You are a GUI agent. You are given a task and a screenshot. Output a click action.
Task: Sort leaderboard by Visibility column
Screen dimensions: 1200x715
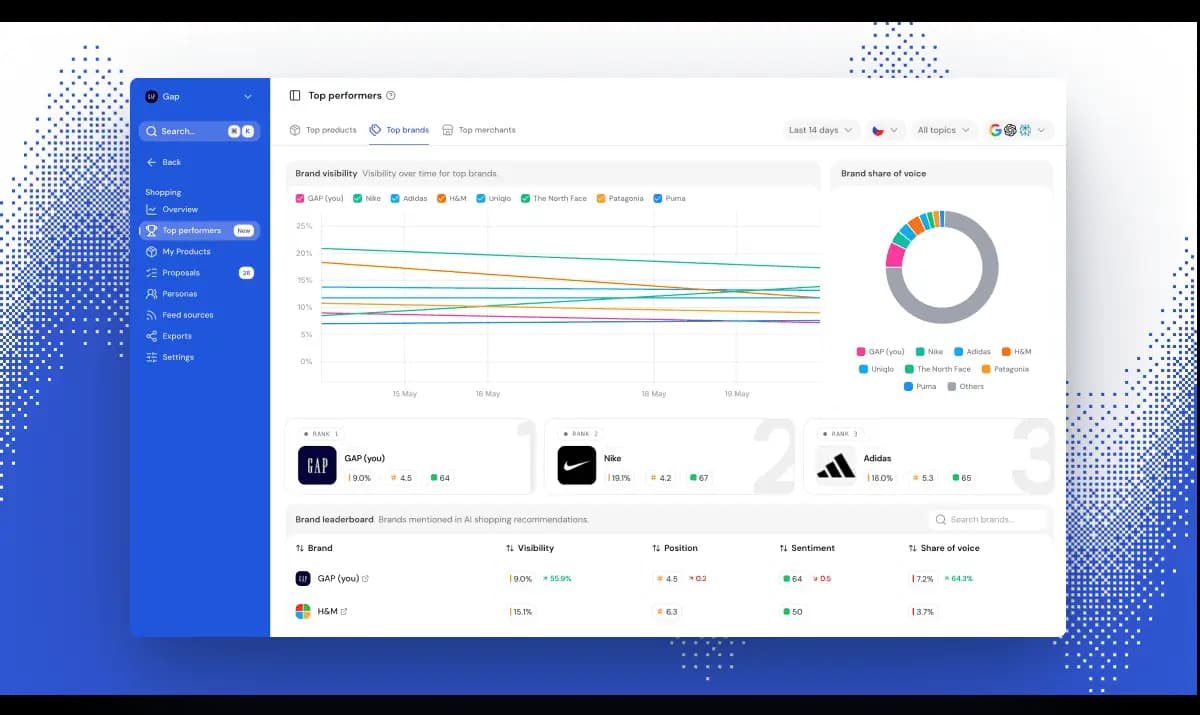click(530, 548)
